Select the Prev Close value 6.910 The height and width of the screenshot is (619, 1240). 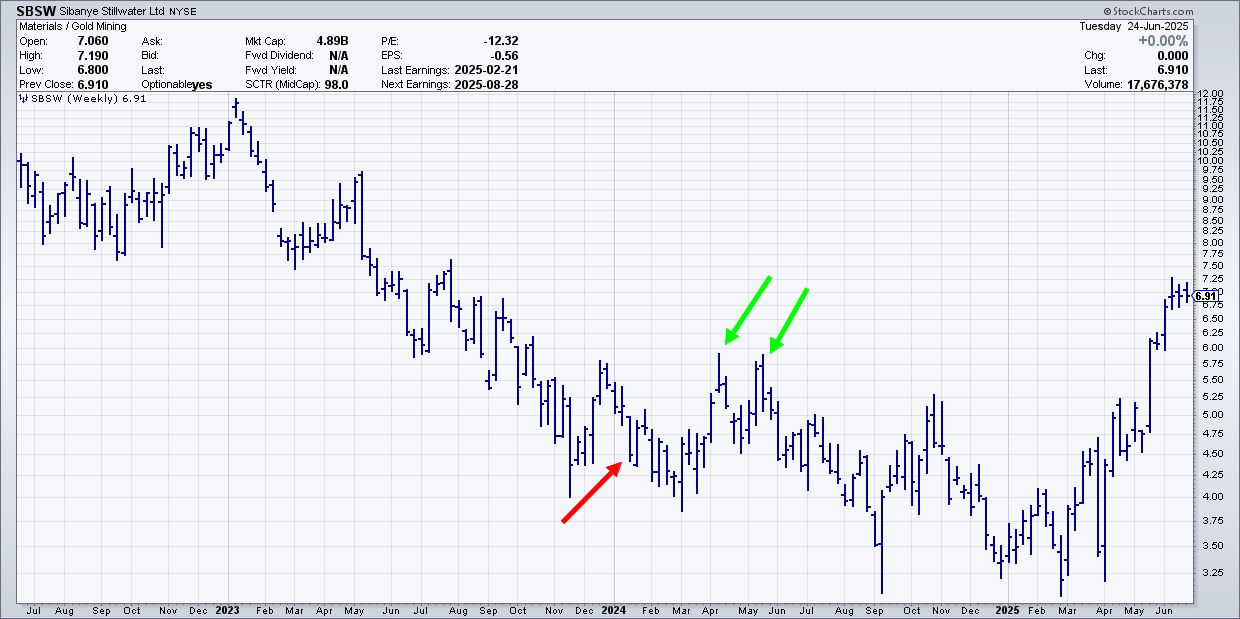click(x=93, y=85)
